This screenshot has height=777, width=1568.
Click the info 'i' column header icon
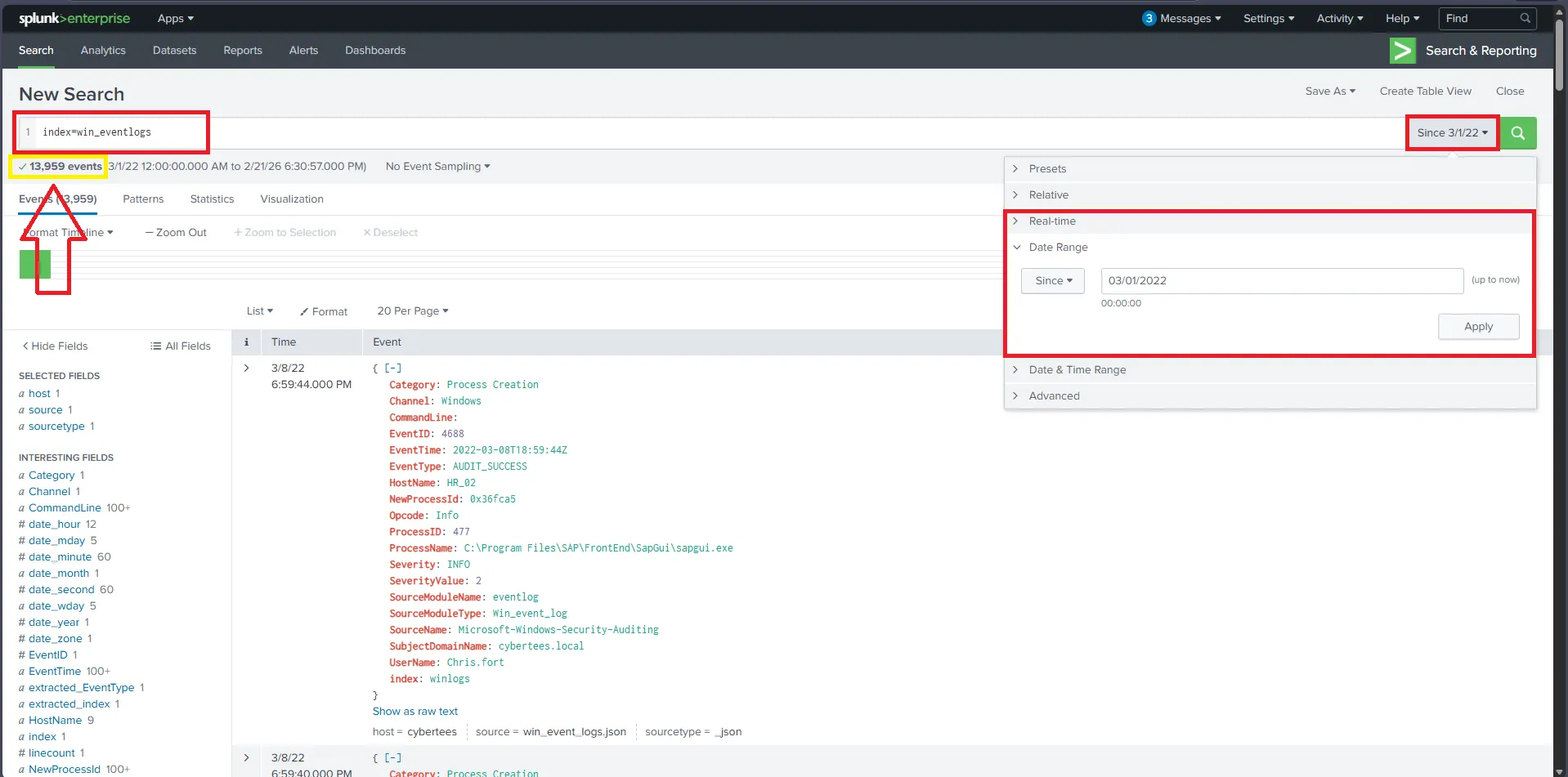246,342
